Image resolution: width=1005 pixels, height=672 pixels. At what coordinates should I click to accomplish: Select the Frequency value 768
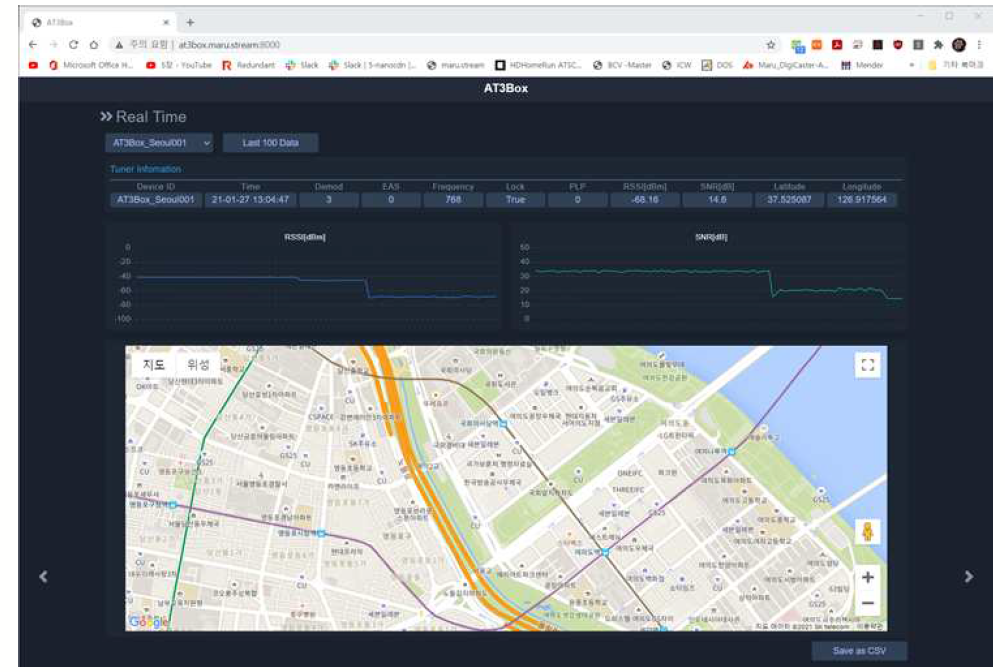point(453,200)
